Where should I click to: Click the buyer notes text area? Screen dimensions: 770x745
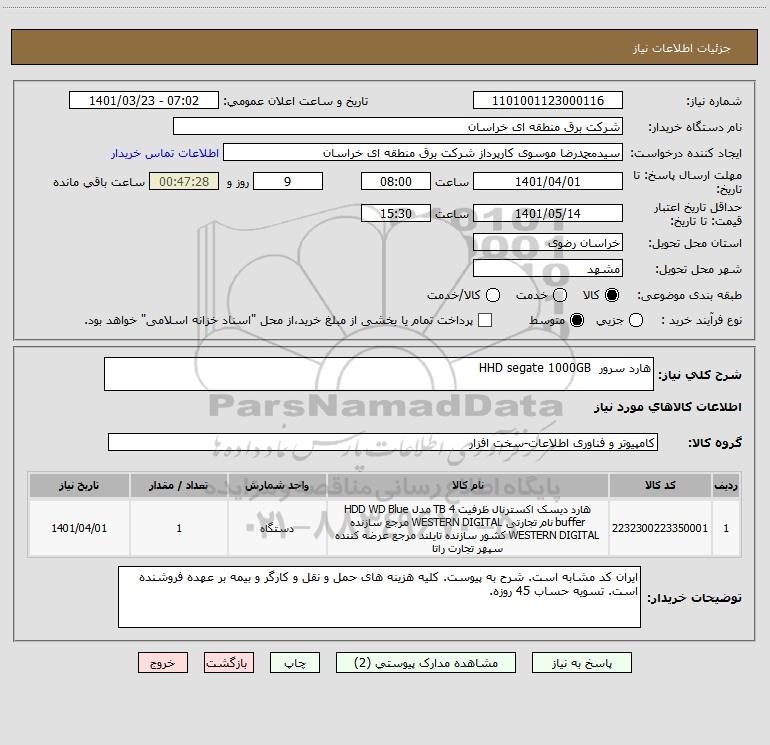point(379,597)
